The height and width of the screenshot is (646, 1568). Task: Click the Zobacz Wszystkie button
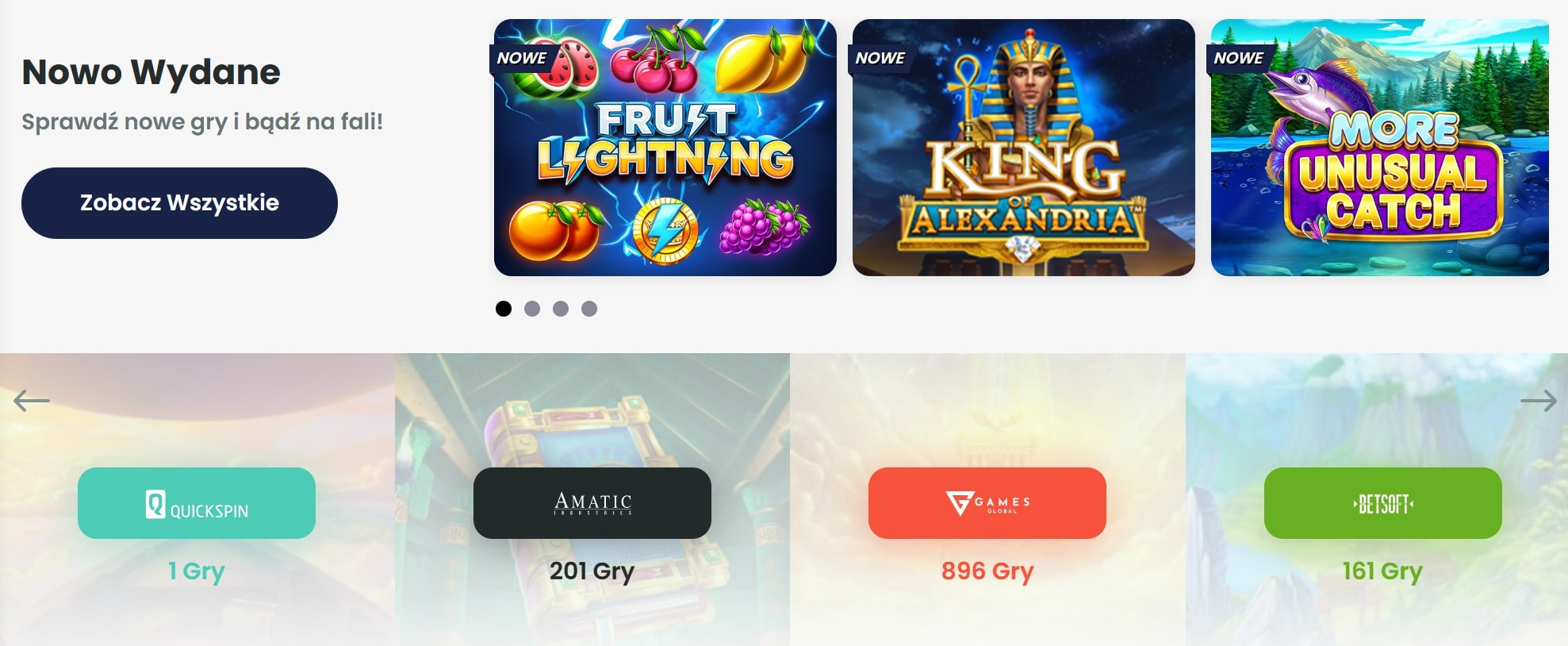point(179,203)
